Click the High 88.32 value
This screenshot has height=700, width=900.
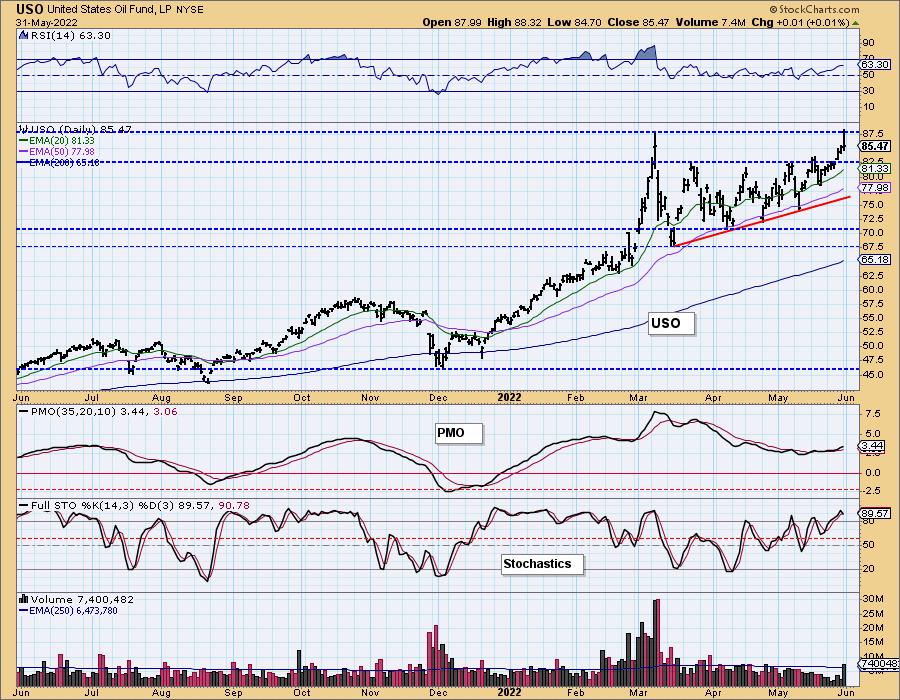click(514, 22)
